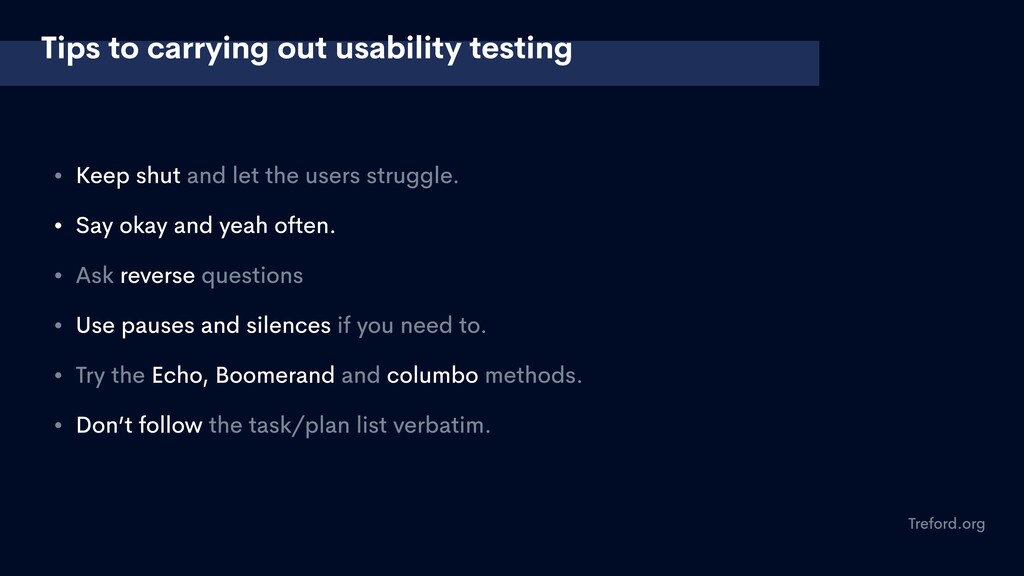Click the bullet point before 'Don't follow'

(58, 425)
